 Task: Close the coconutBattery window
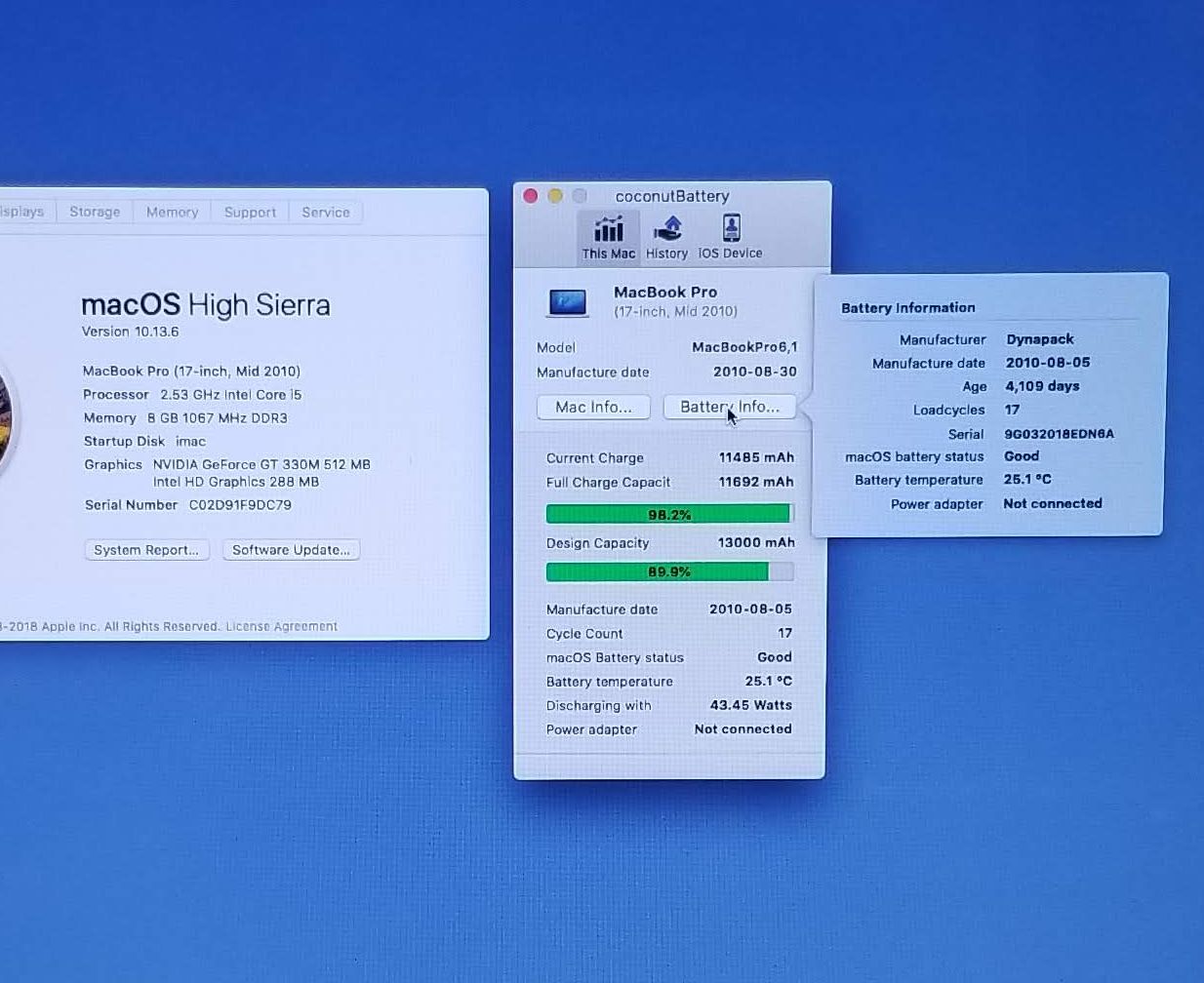(531, 196)
